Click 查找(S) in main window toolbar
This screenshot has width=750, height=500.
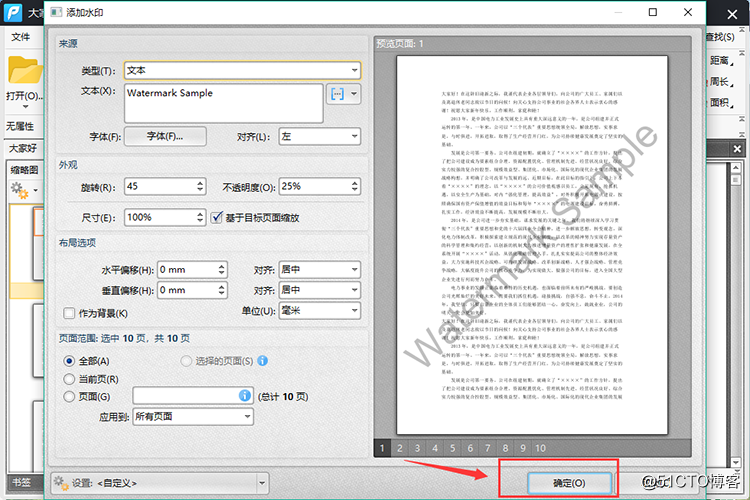coord(719,37)
